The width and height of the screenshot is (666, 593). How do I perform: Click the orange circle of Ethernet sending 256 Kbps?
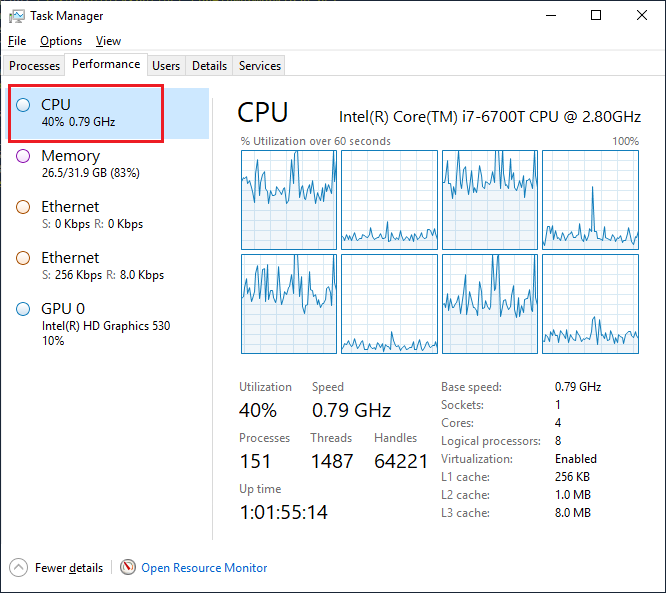(23, 258)
